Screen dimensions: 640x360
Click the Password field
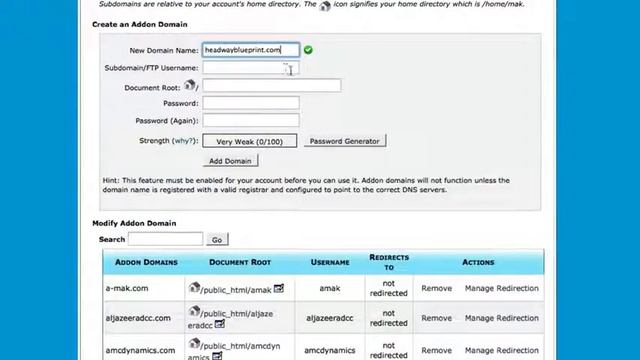[251, 103]
